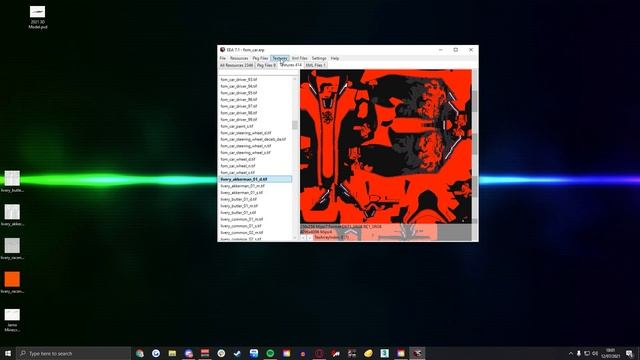The image size is (640, 360).
Task: Click the previous texture array index arrow
Action: 303,238
